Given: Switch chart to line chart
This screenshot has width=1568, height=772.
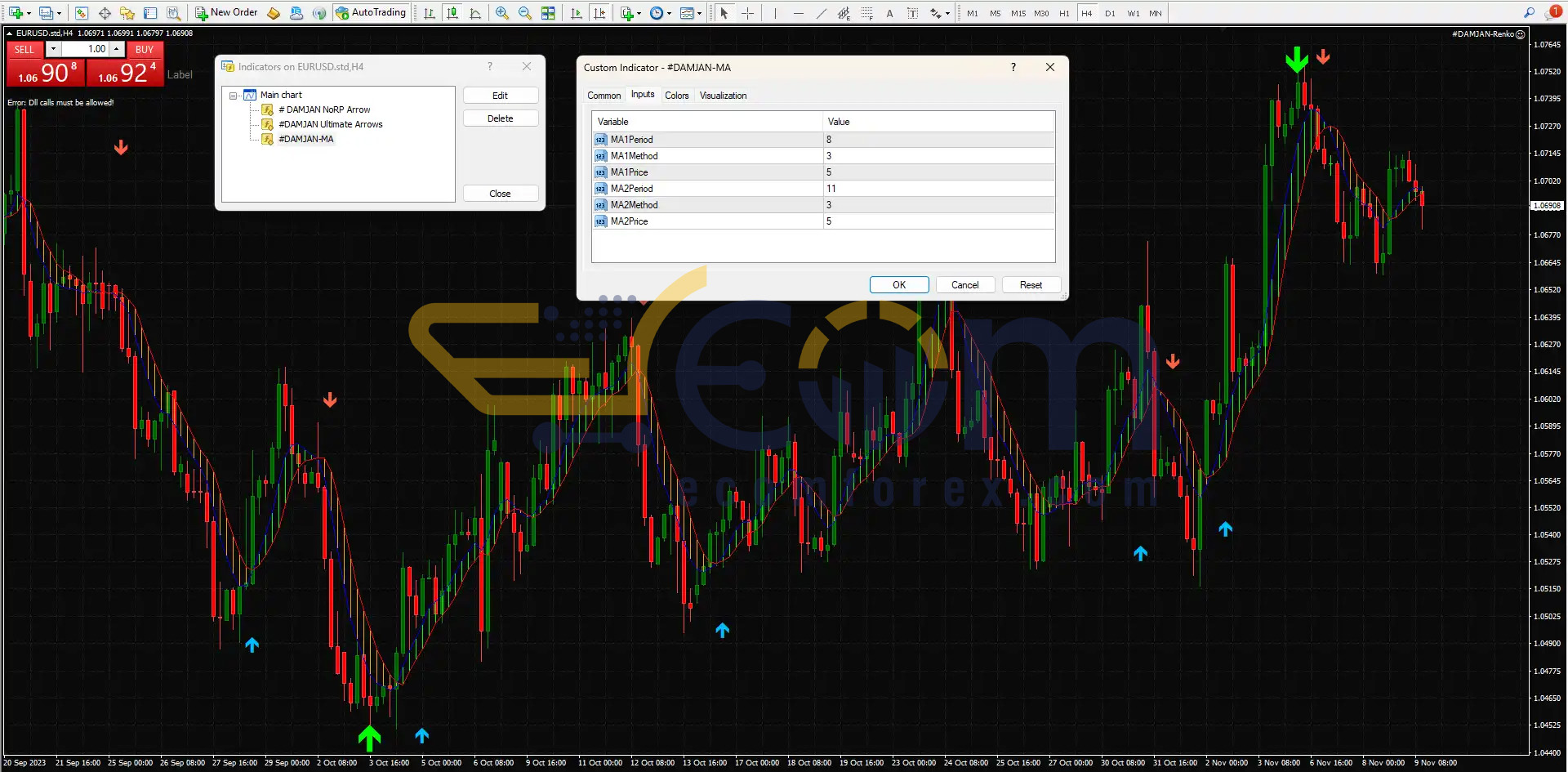Looking at the screenshot, I should click(x=475, y=13).
